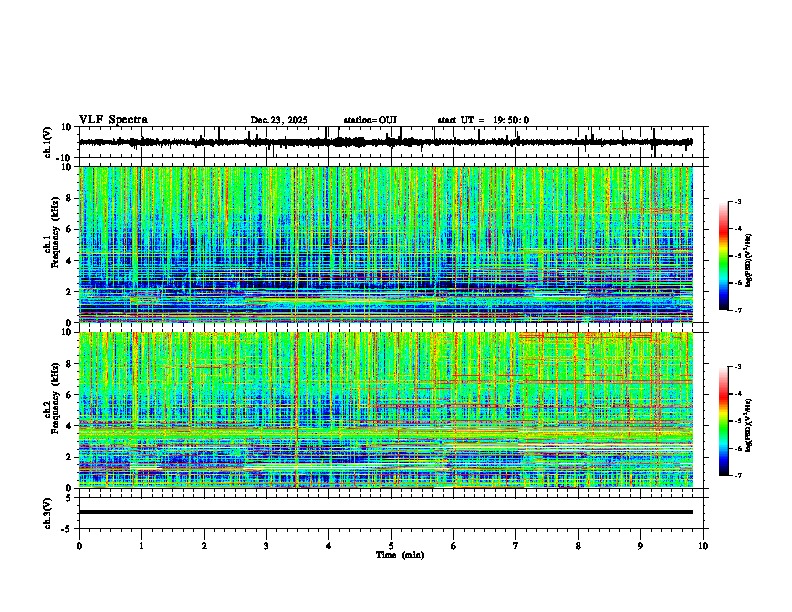Click the ch.1 spectrogram color scale bar
The image size is (792, 612).
(724, 255)
